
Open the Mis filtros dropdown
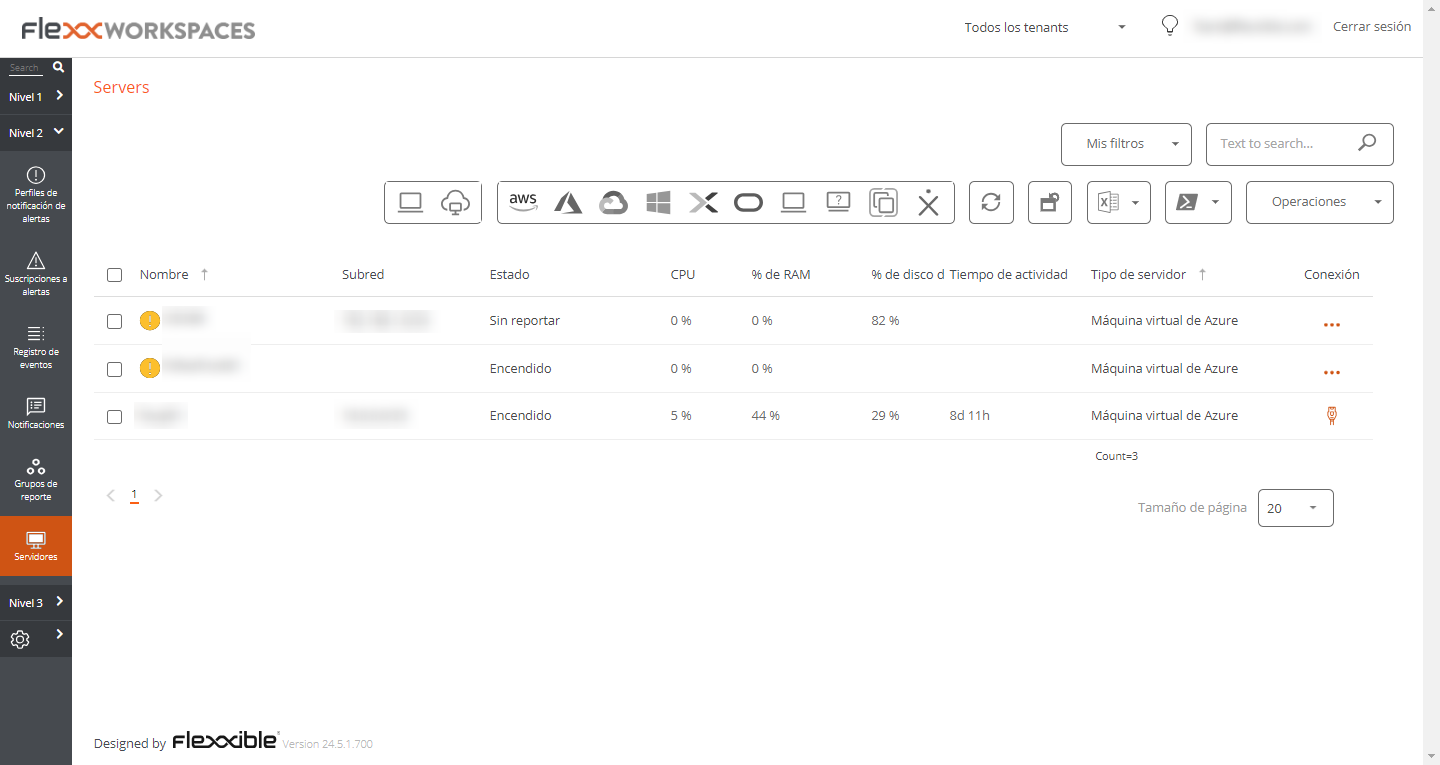[x=1126, y=144]
